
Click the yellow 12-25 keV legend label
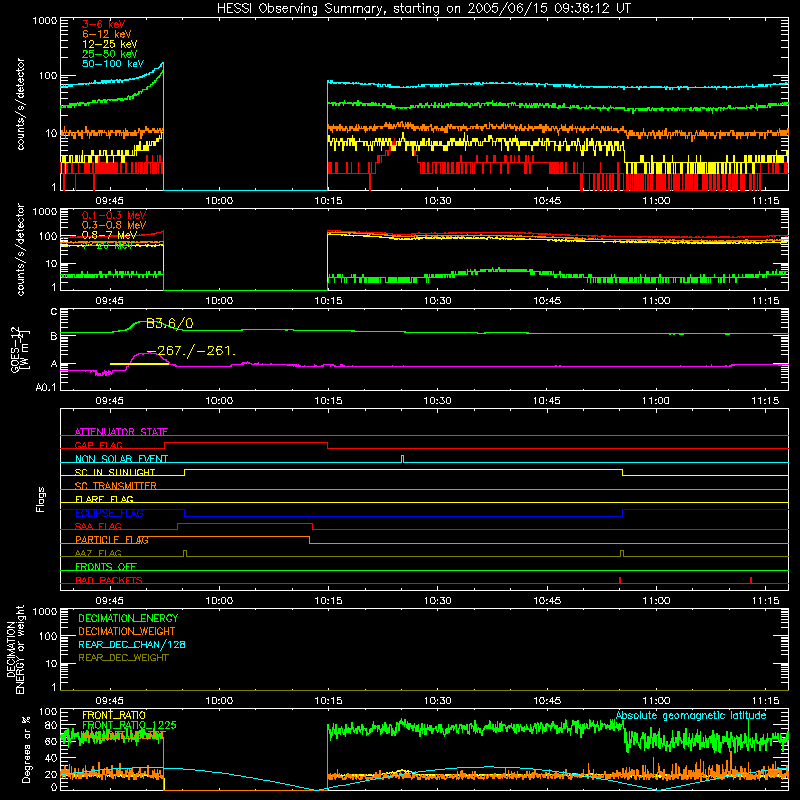110,44
